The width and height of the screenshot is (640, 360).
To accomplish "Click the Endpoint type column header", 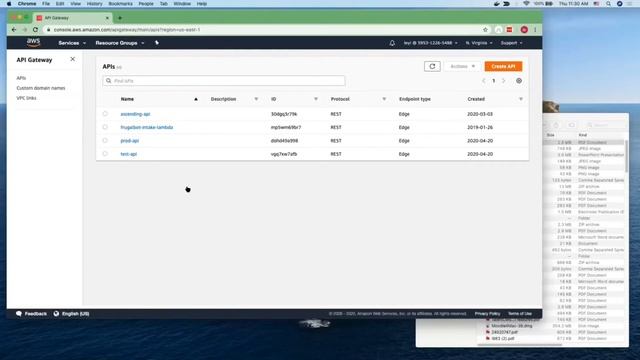I will (415, 99).
